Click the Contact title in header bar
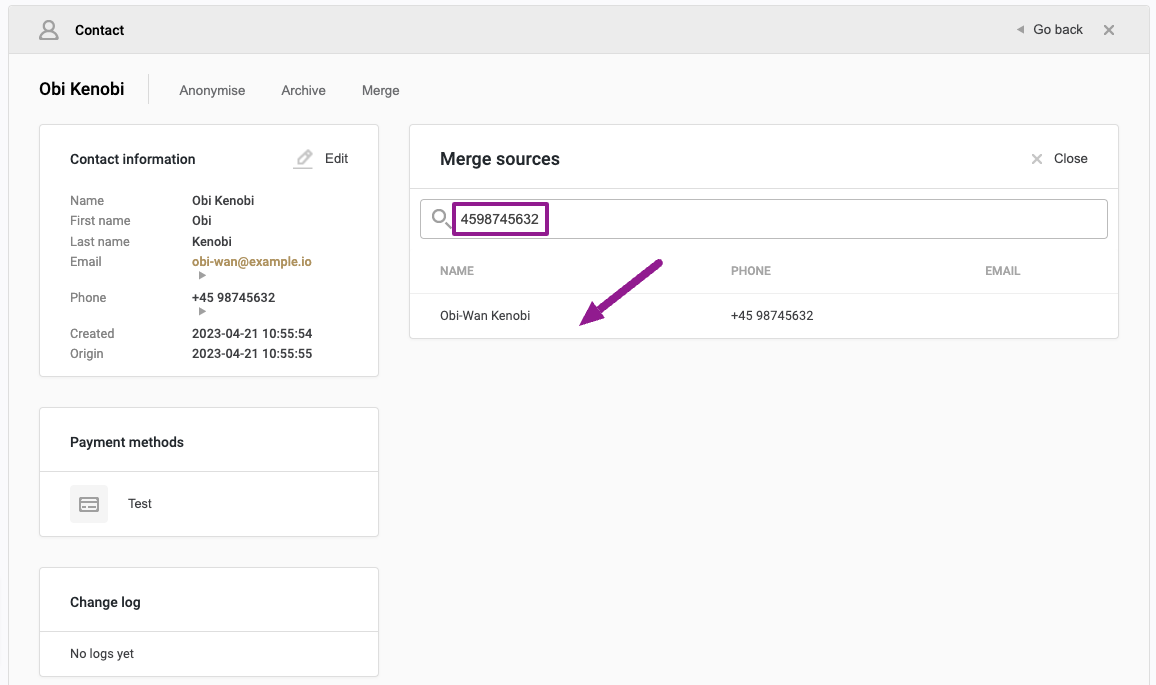The height and width of the screenshot is (685, 1156). 100,30
